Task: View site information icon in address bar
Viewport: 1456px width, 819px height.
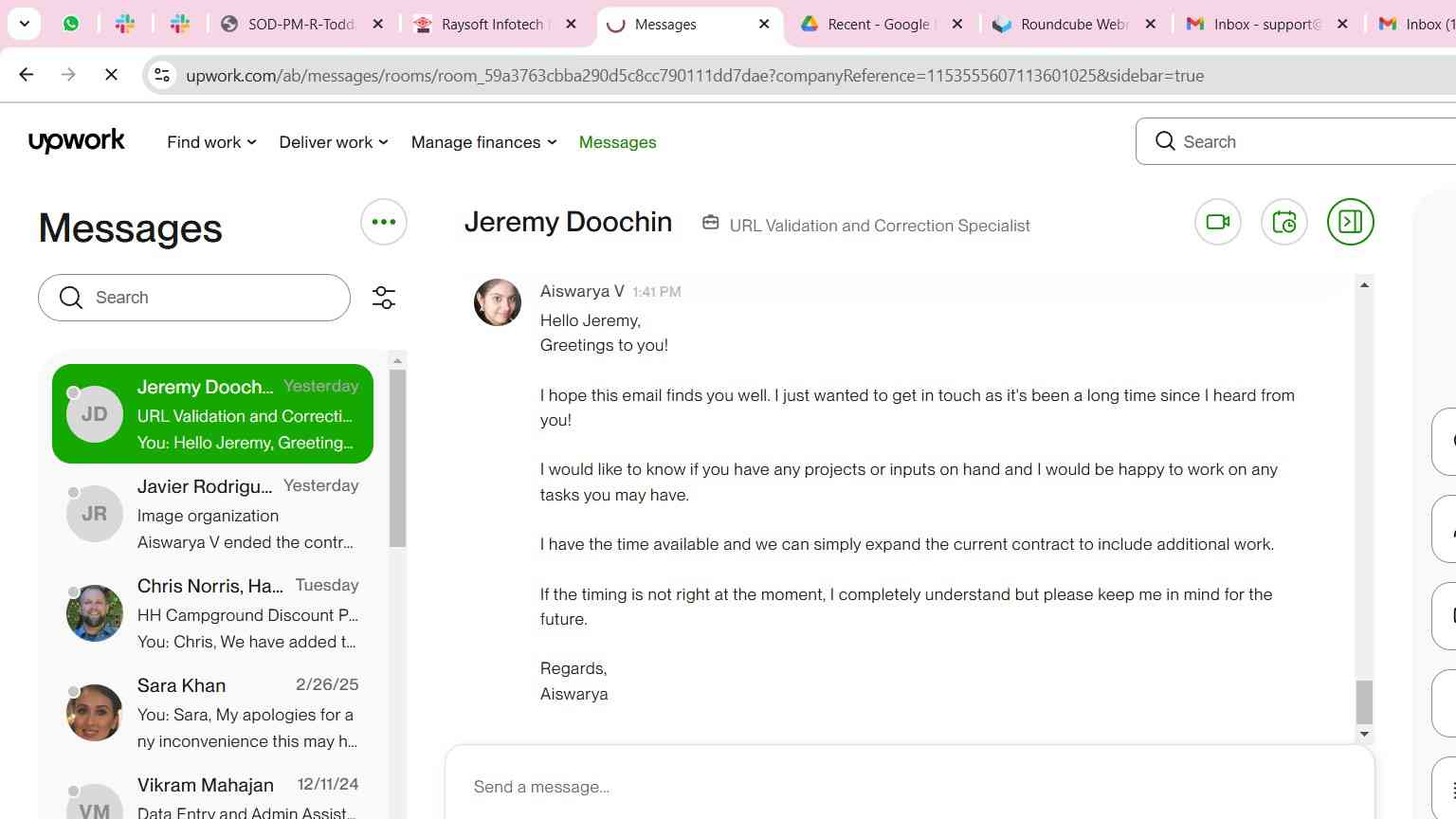Action: click(162, 75)
